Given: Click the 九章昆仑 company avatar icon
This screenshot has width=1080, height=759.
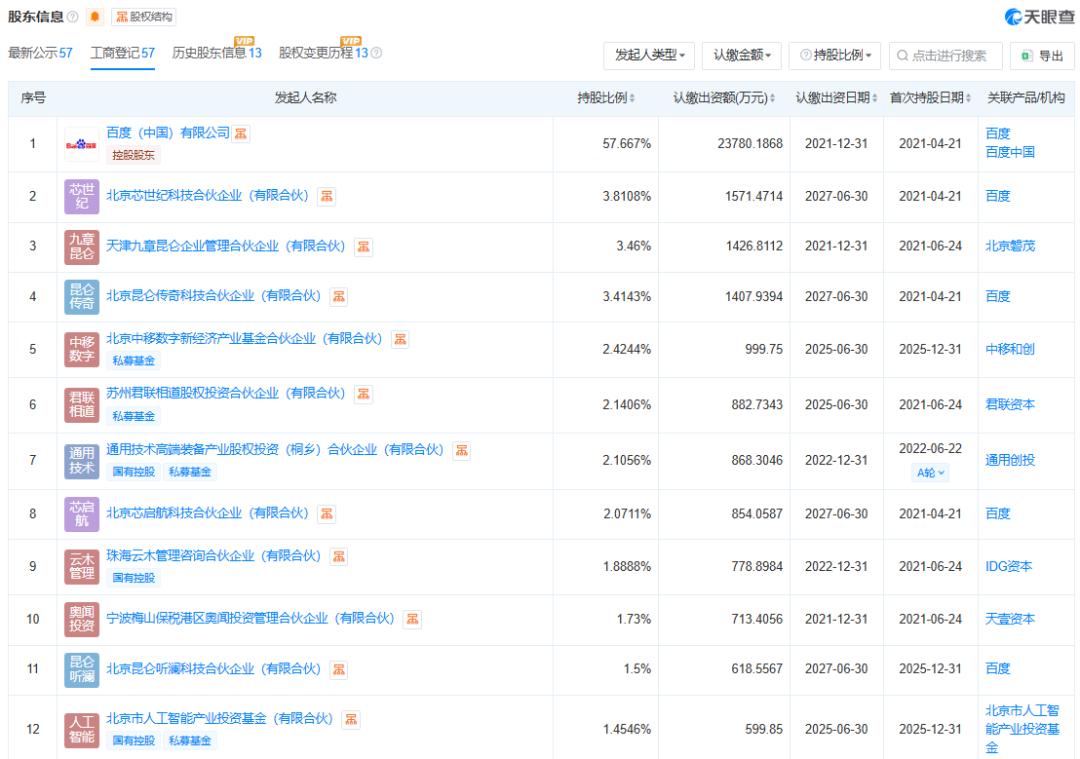Looking at the screenshot, I should pyautogui.click(x=81, y=247).
